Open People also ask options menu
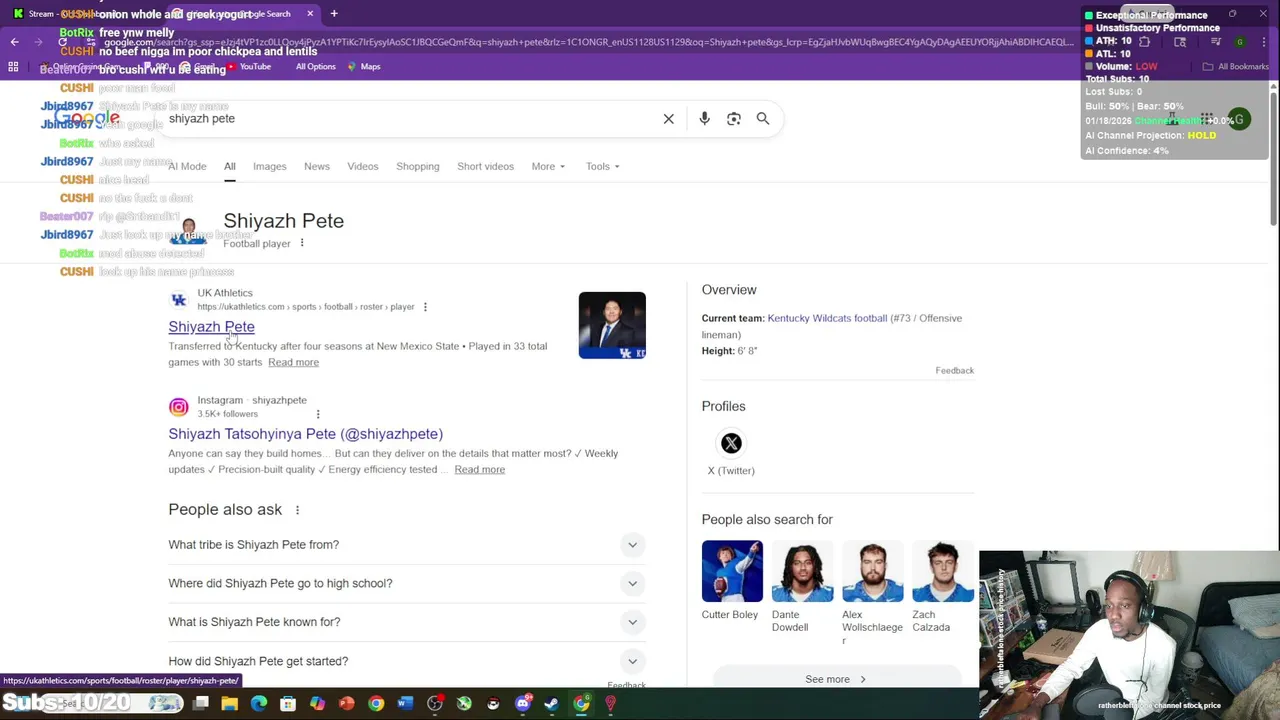 297,510
